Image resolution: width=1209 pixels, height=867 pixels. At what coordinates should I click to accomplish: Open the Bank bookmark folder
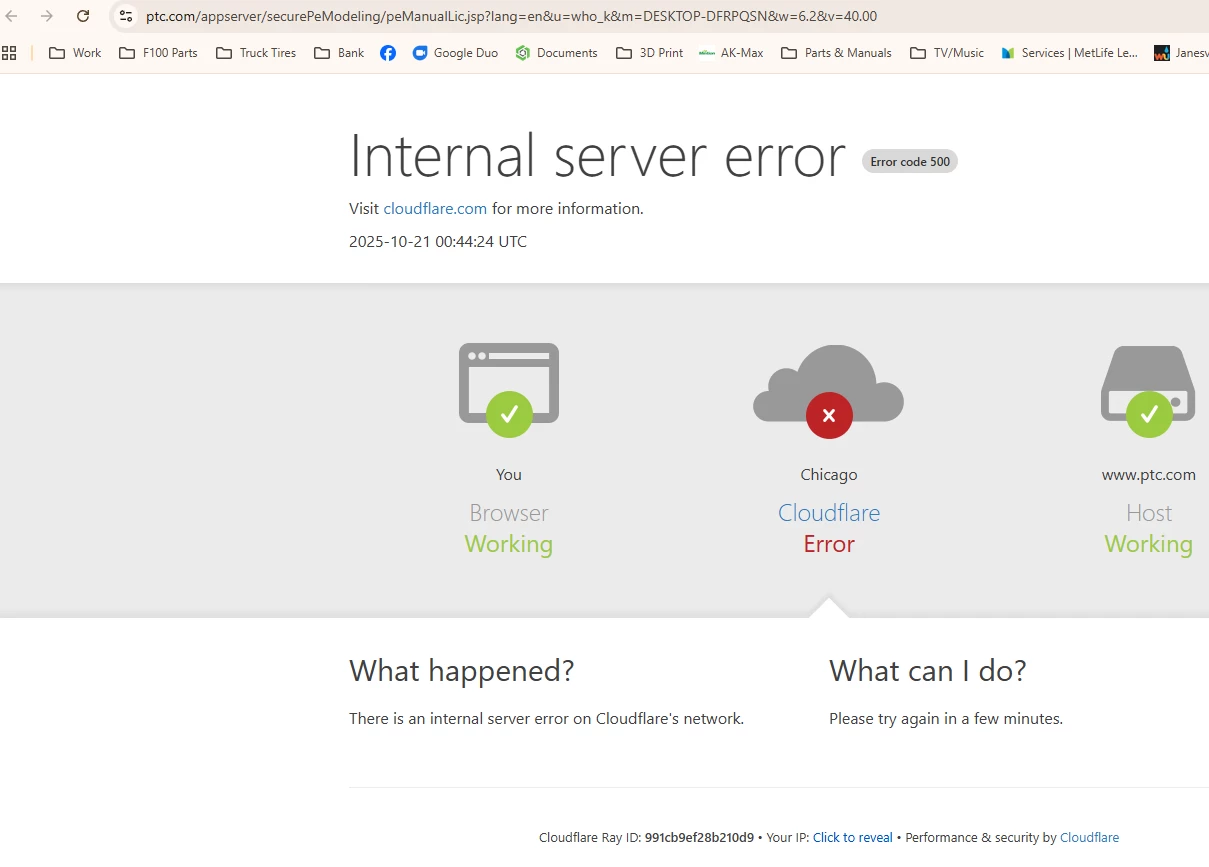pos(339,53)
